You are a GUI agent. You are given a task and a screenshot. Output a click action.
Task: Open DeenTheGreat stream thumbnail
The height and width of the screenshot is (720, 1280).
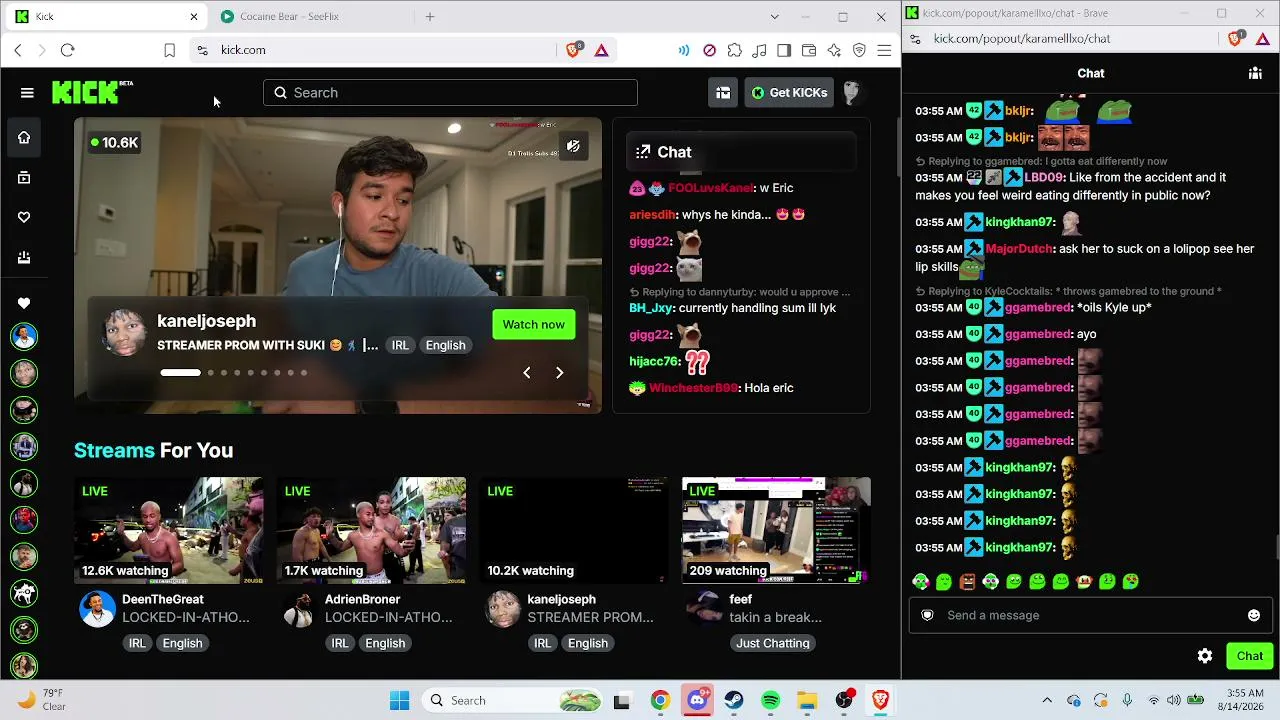coord(169,531)
